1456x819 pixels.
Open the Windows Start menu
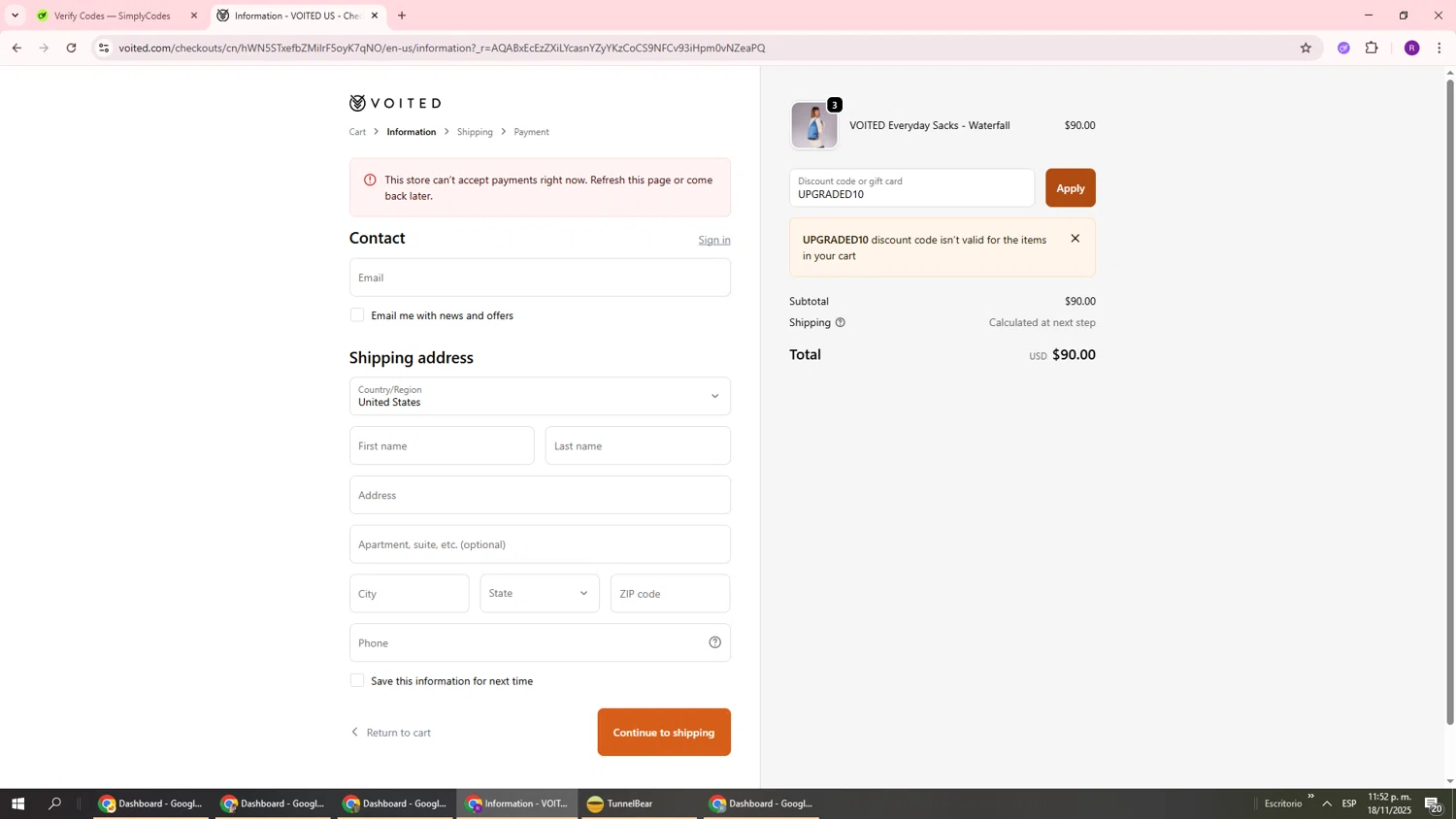click(x=17, y=803)
